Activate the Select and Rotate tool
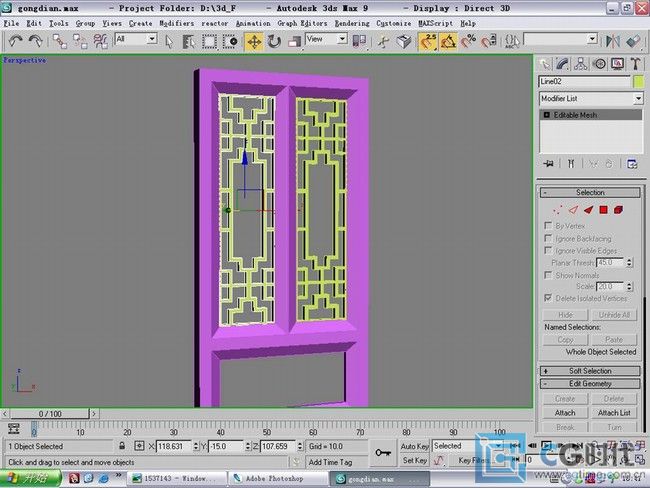Screen dimensions: 650x488 pos(274,41)
